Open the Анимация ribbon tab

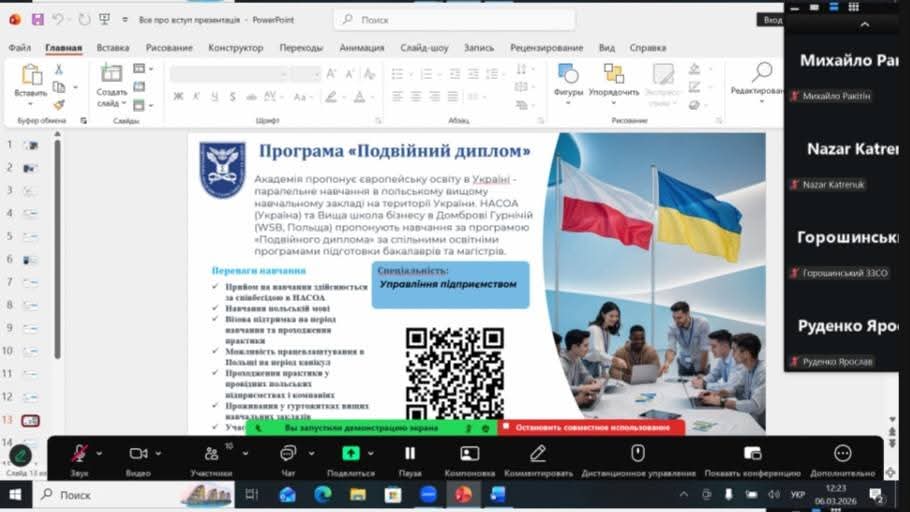(361, 47)
